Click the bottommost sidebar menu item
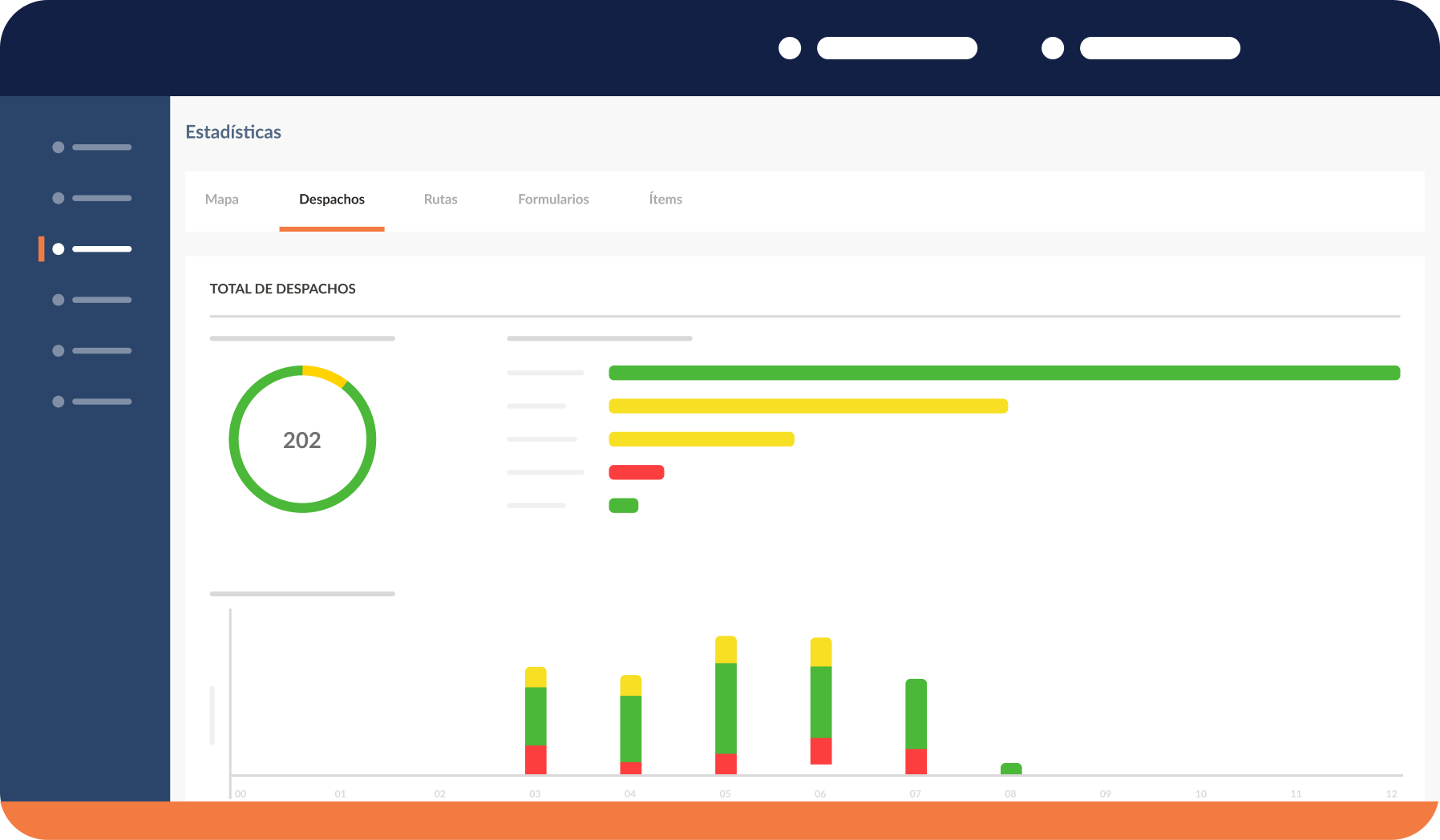This screenshot has height=840, width=1440. (x=91, y=402)
